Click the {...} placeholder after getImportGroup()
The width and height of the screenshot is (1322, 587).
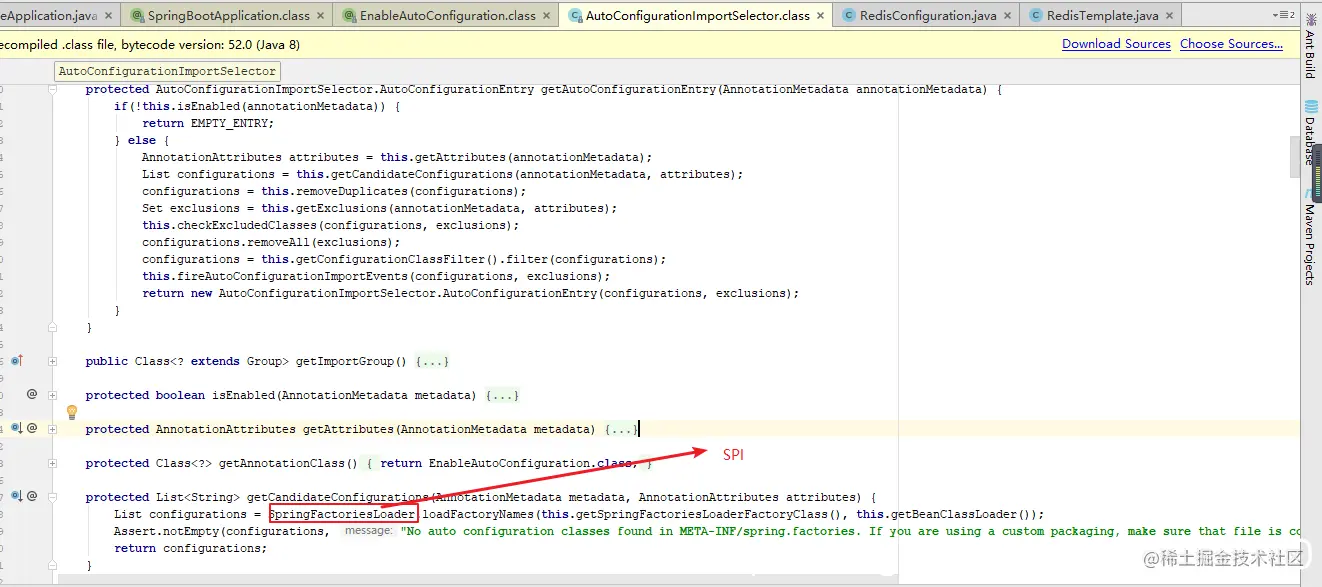click(432, 361)
